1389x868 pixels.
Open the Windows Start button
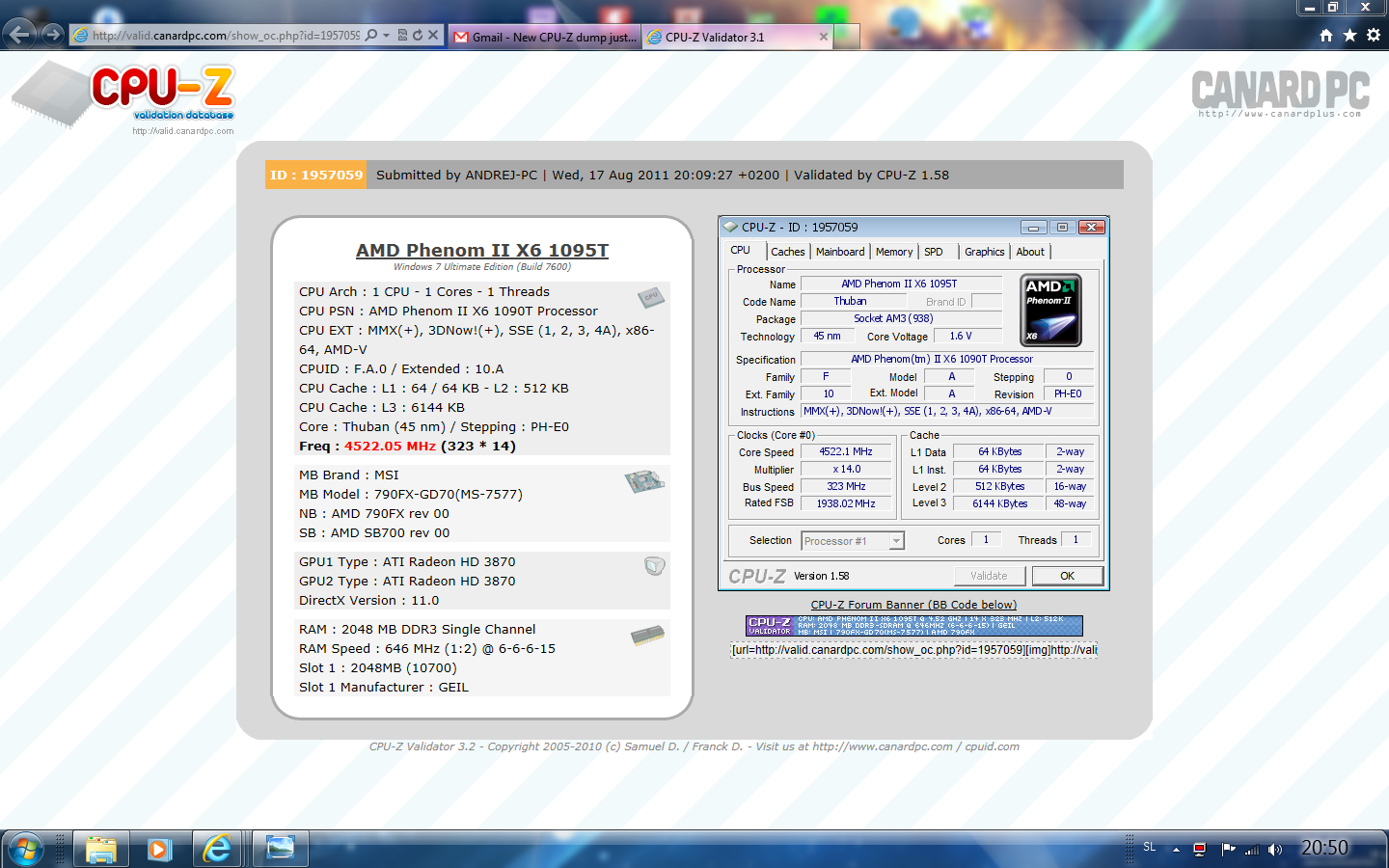tap(25, 850)
